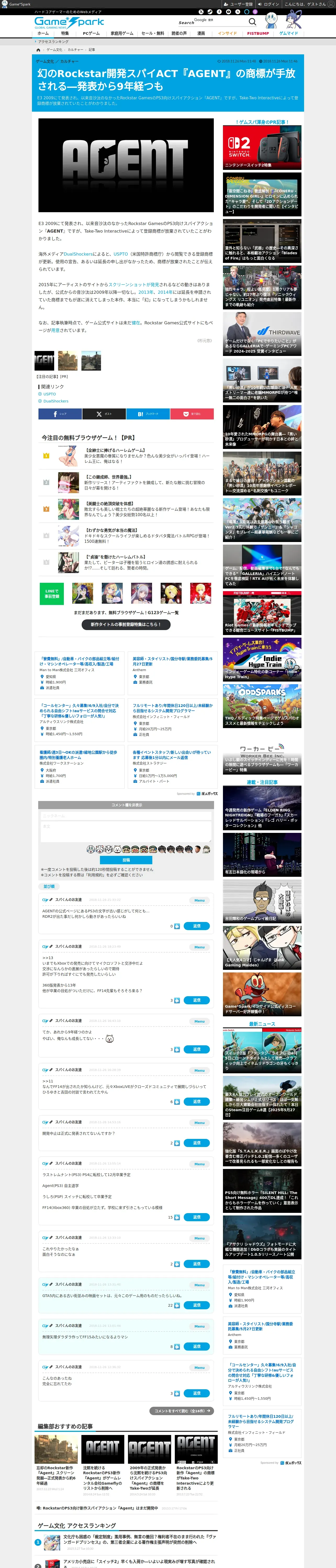Viewport: 336px width, 1568px height.
Task: Insert first face emoticon in comment form
Action: pyautogui.click(x=91, y=849)
